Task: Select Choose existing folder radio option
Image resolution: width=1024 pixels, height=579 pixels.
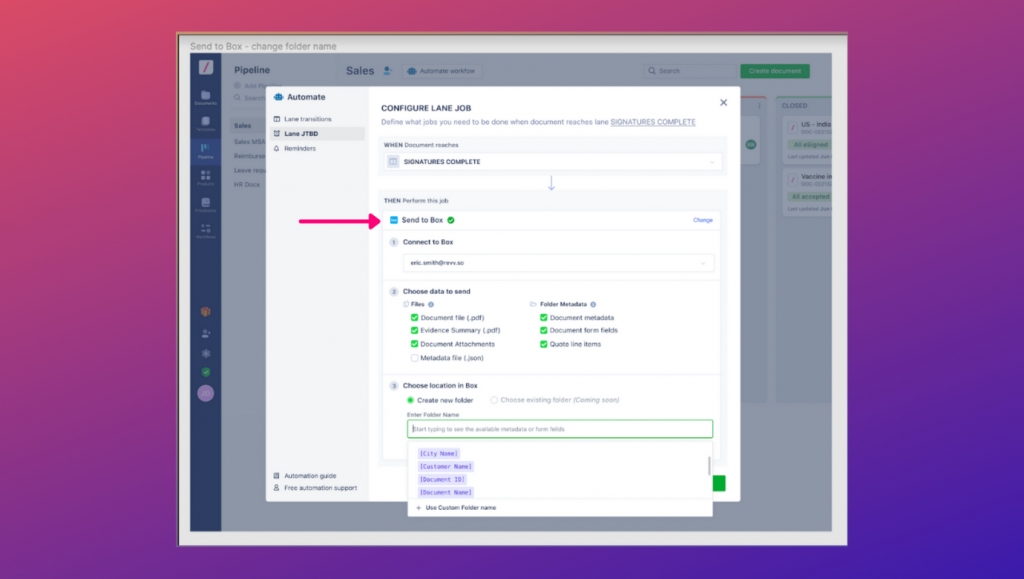Action: [494, 400]
